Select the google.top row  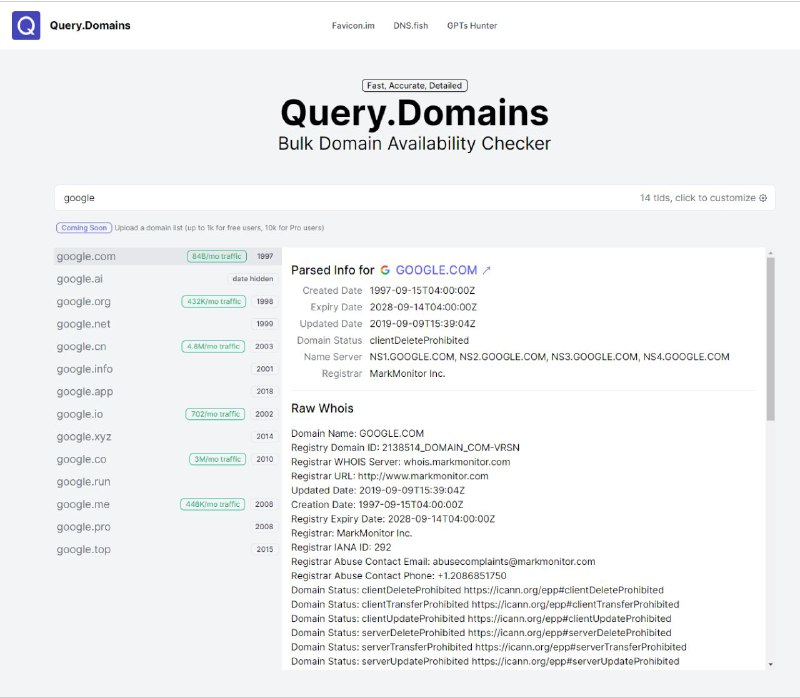[x=168, y=550]
